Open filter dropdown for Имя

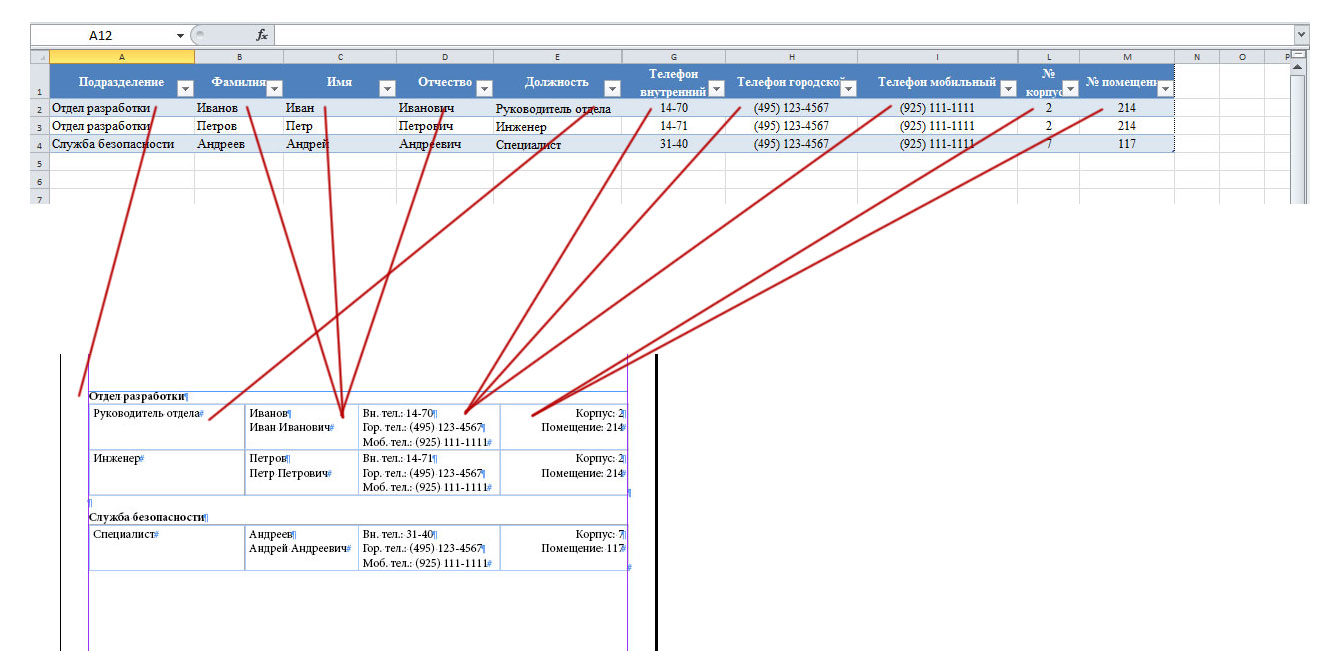387,88
